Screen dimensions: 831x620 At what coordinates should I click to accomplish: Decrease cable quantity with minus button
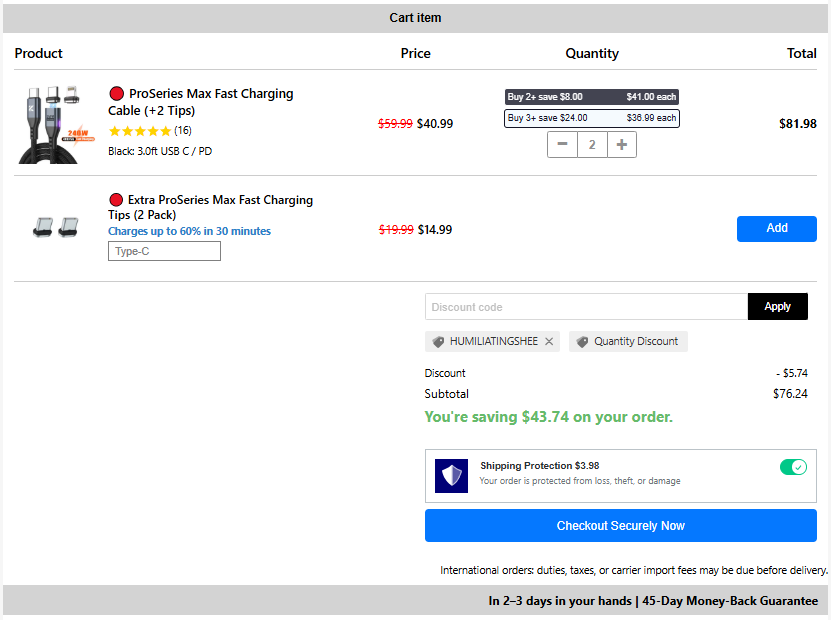pyautogui.click(x=562, y=144)
